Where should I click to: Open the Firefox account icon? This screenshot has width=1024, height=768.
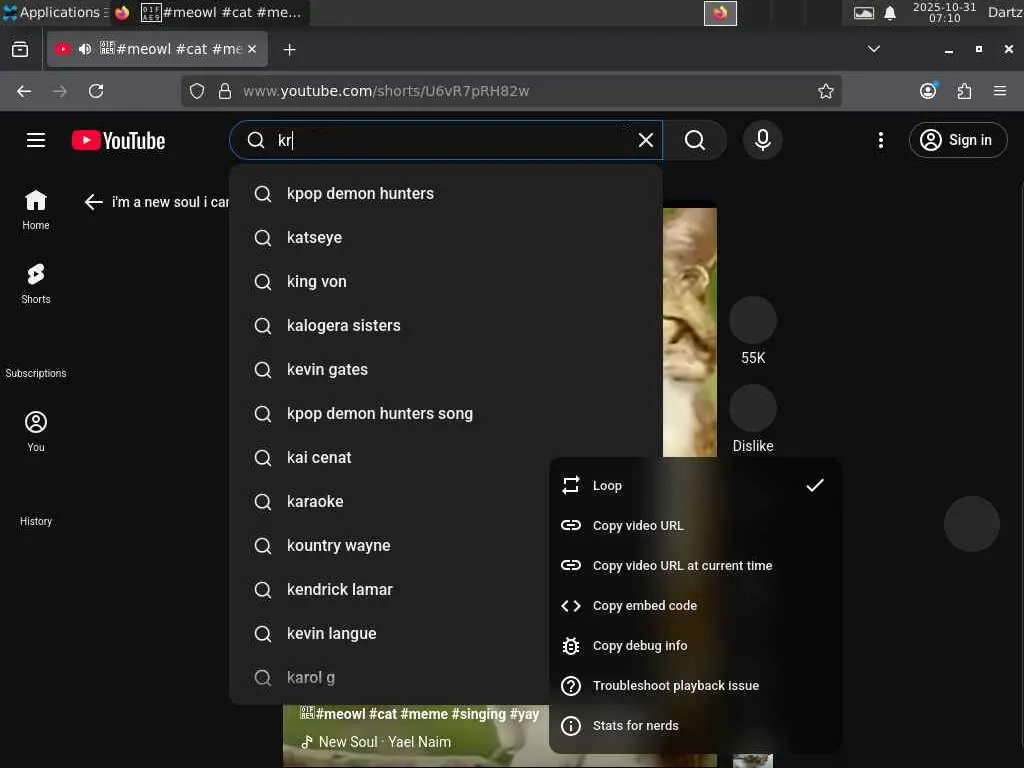click(x=928, y=91)
